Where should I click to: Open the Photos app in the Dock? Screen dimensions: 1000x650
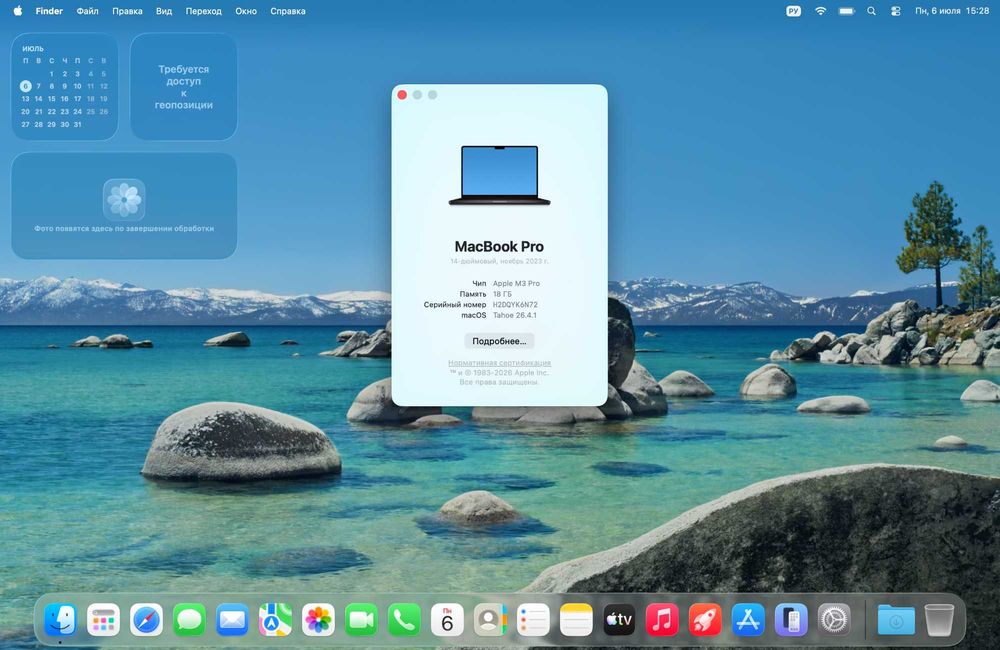point(318,619)
